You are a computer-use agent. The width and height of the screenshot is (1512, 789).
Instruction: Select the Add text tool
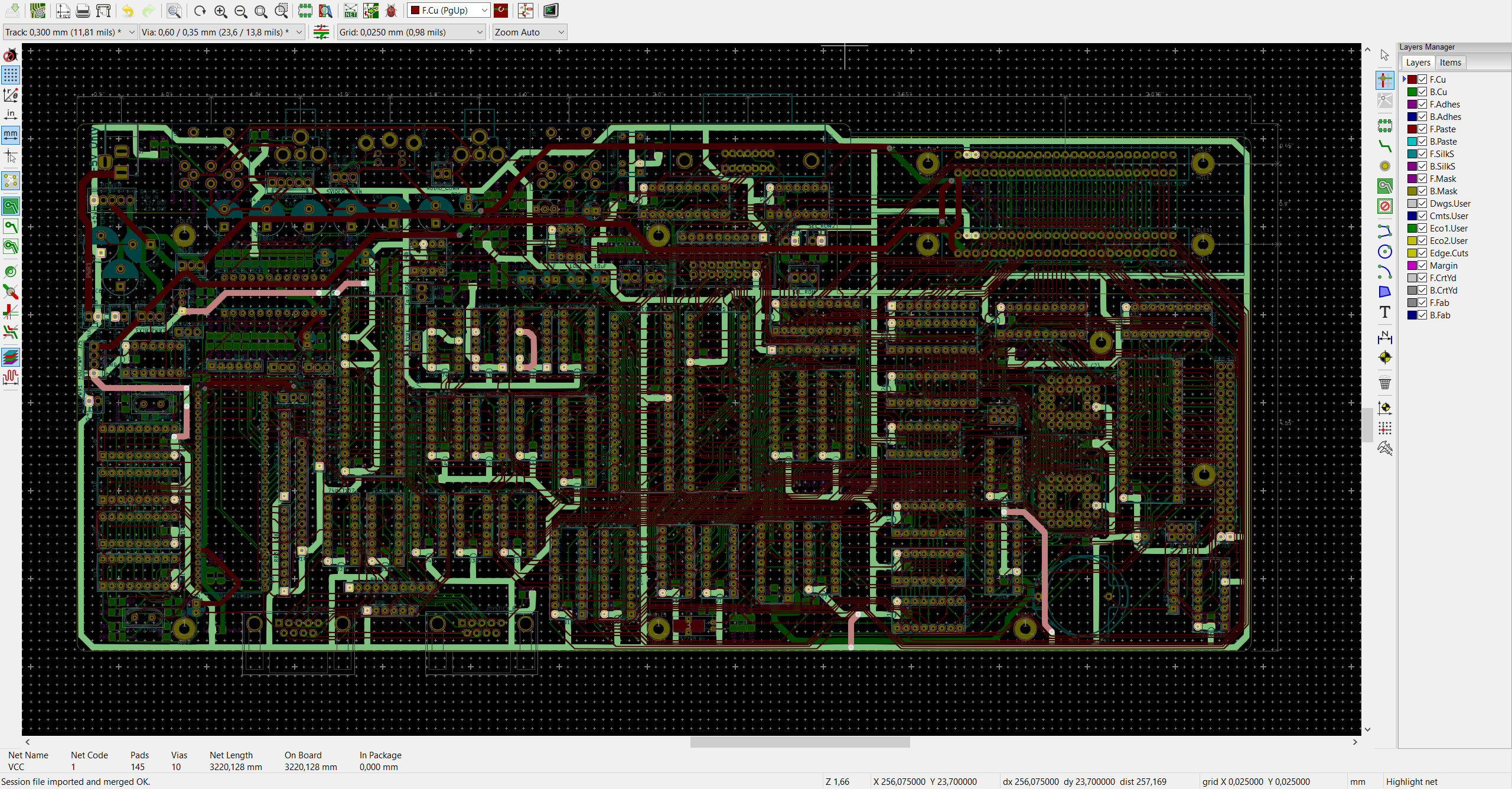coord(1384,312)
